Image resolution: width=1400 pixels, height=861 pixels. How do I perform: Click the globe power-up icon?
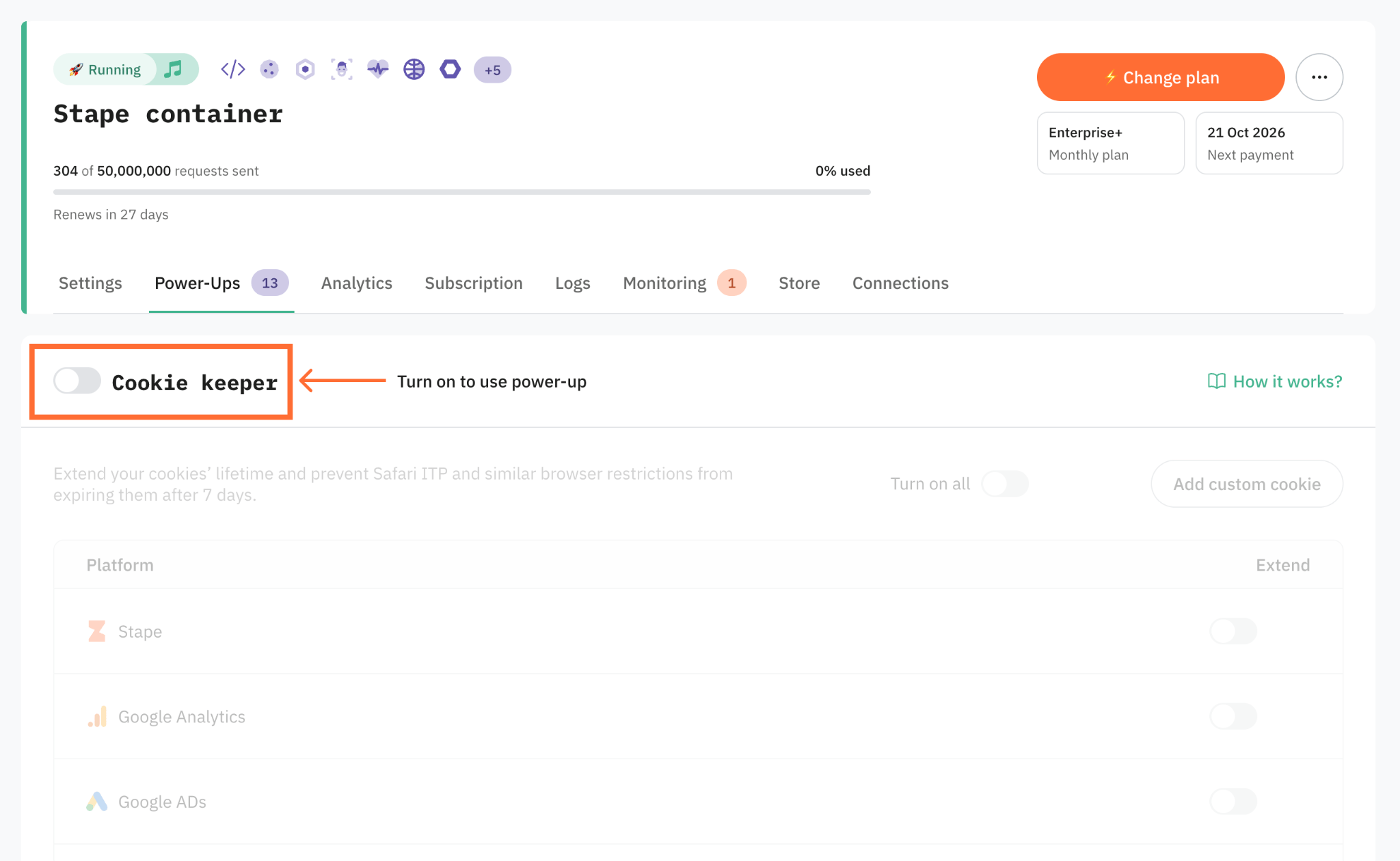pos(414,69)
